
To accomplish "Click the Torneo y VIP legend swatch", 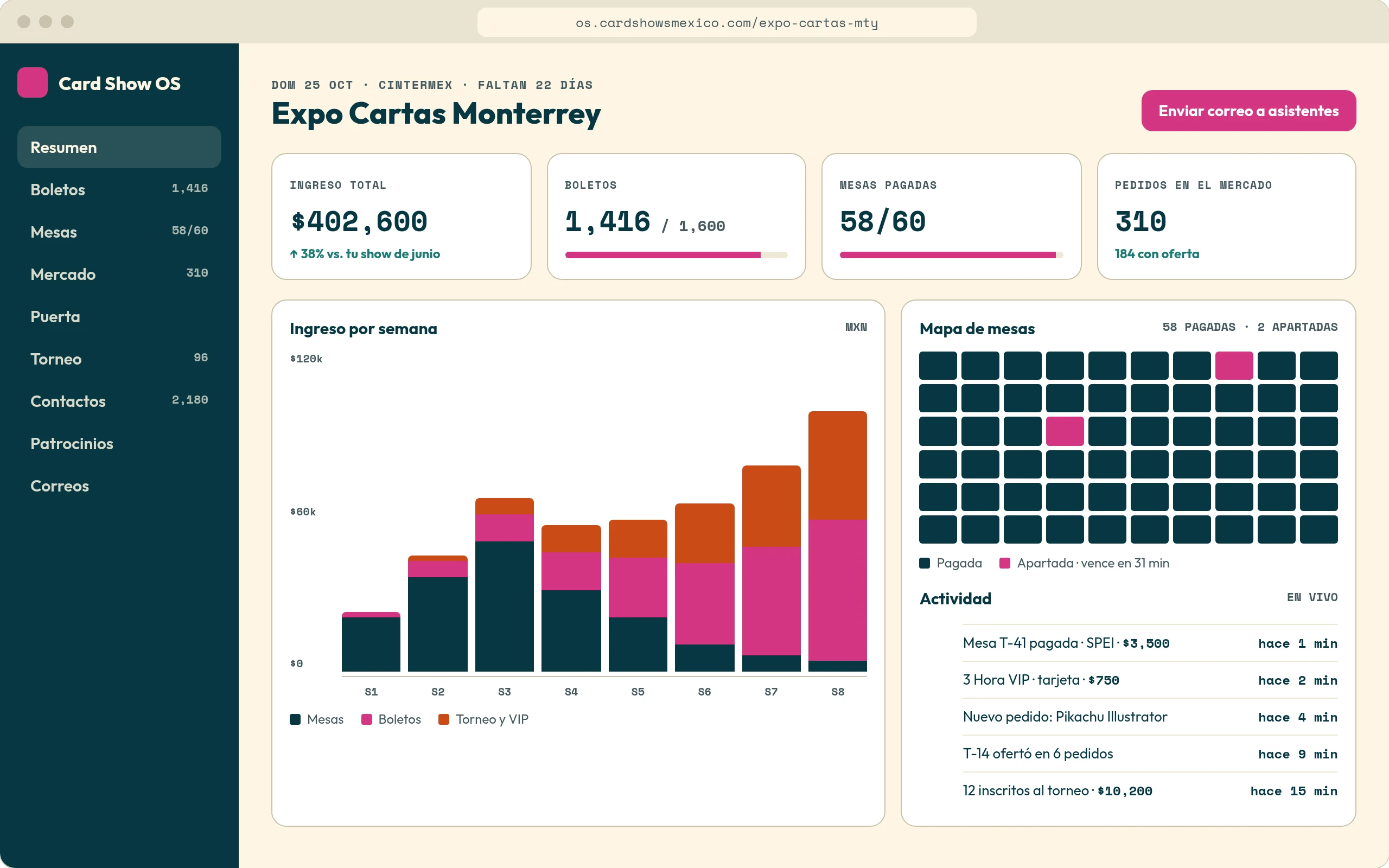I will point(444,719).
